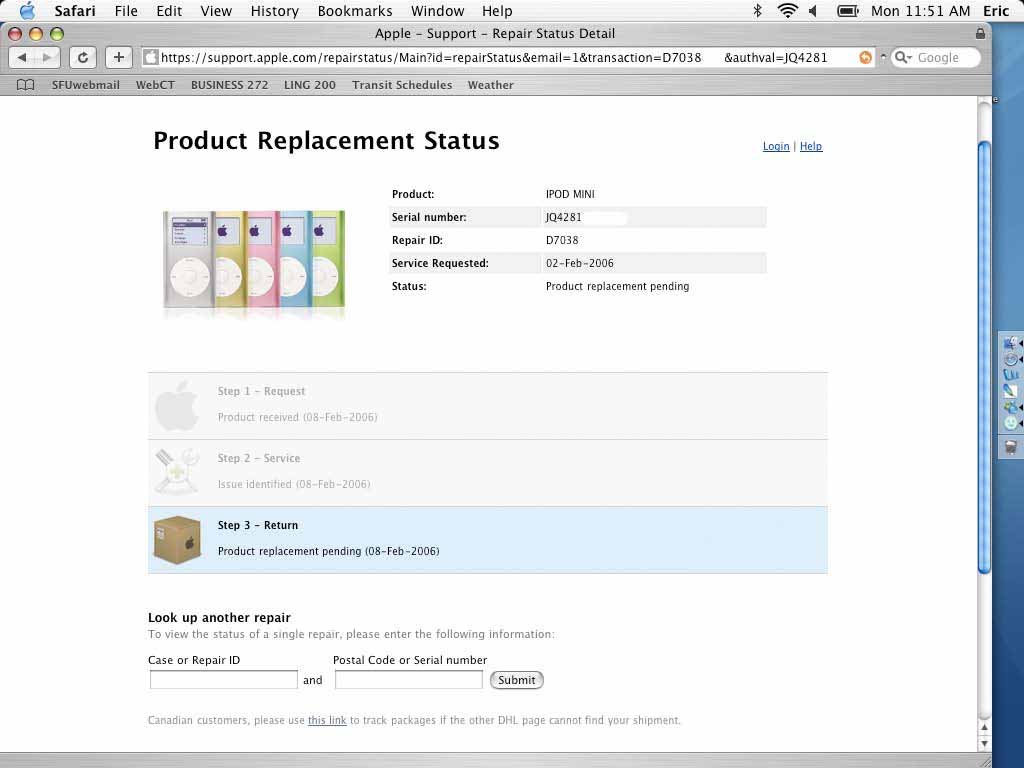Click the 'Product Replacement Status' heading
1024x768 pixels.
point(326,140)
